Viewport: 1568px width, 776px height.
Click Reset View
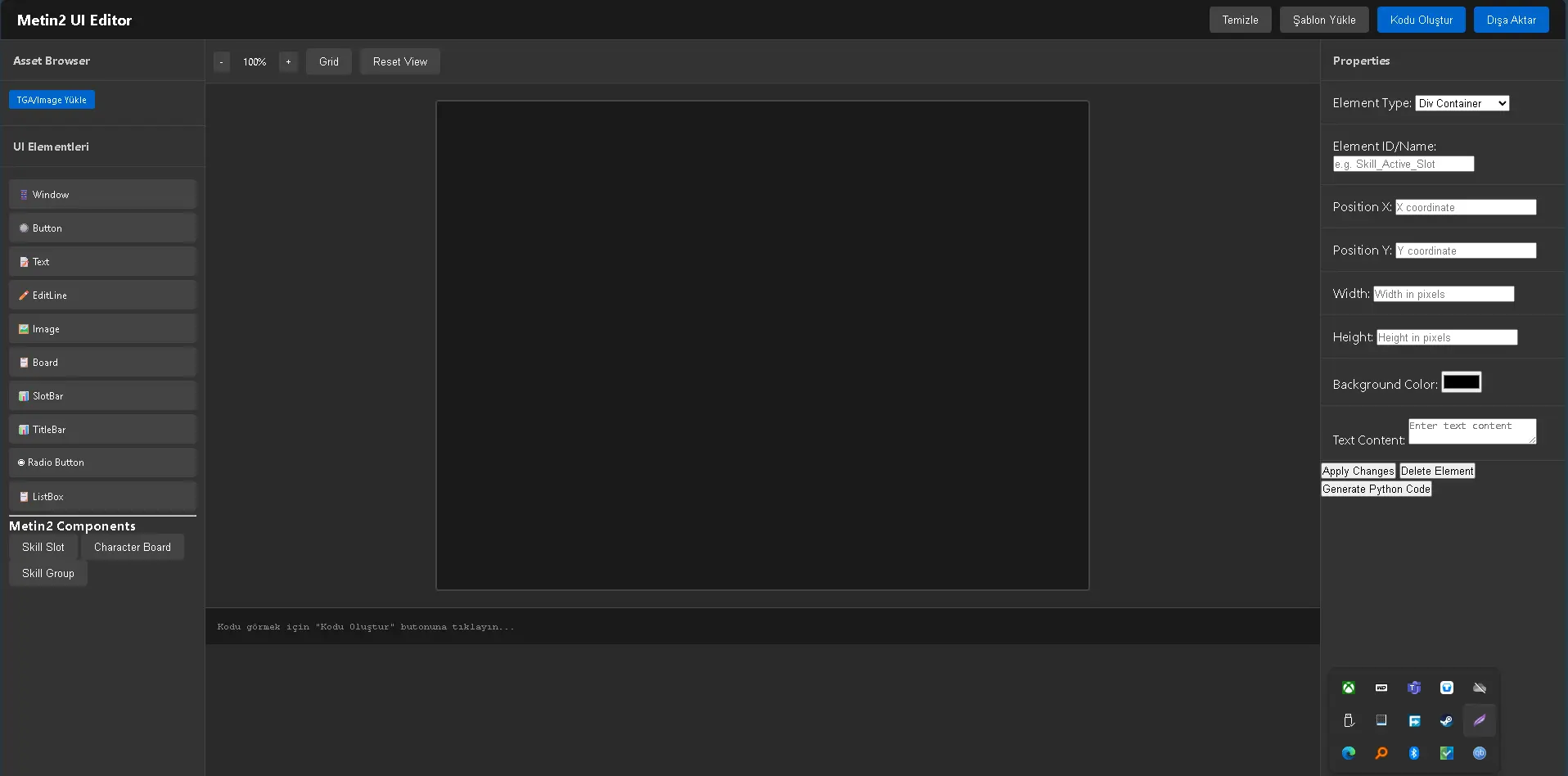pyautogui.click(x=400, y=61)
